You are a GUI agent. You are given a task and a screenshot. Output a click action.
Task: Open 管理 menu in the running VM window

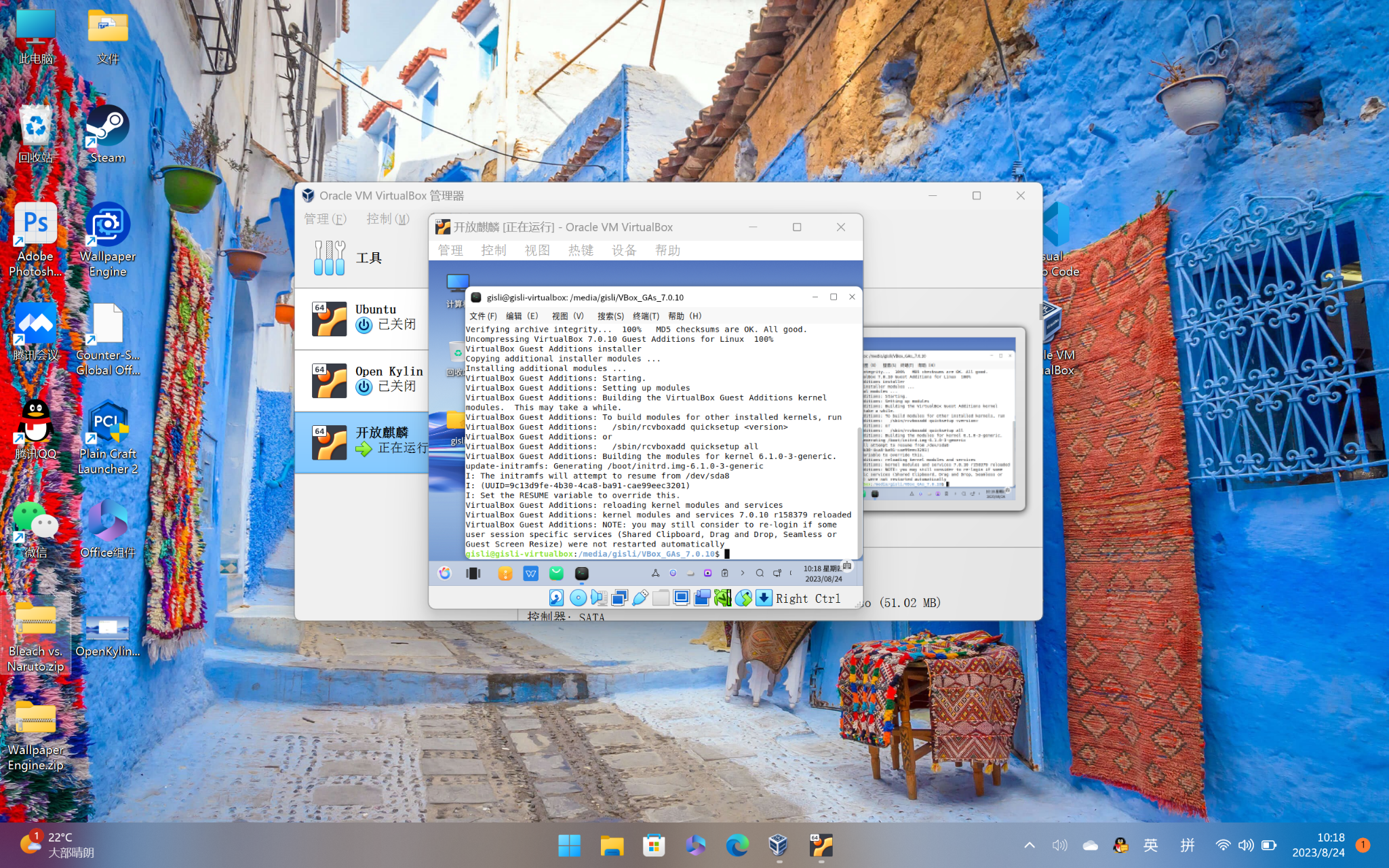point(450,250)
